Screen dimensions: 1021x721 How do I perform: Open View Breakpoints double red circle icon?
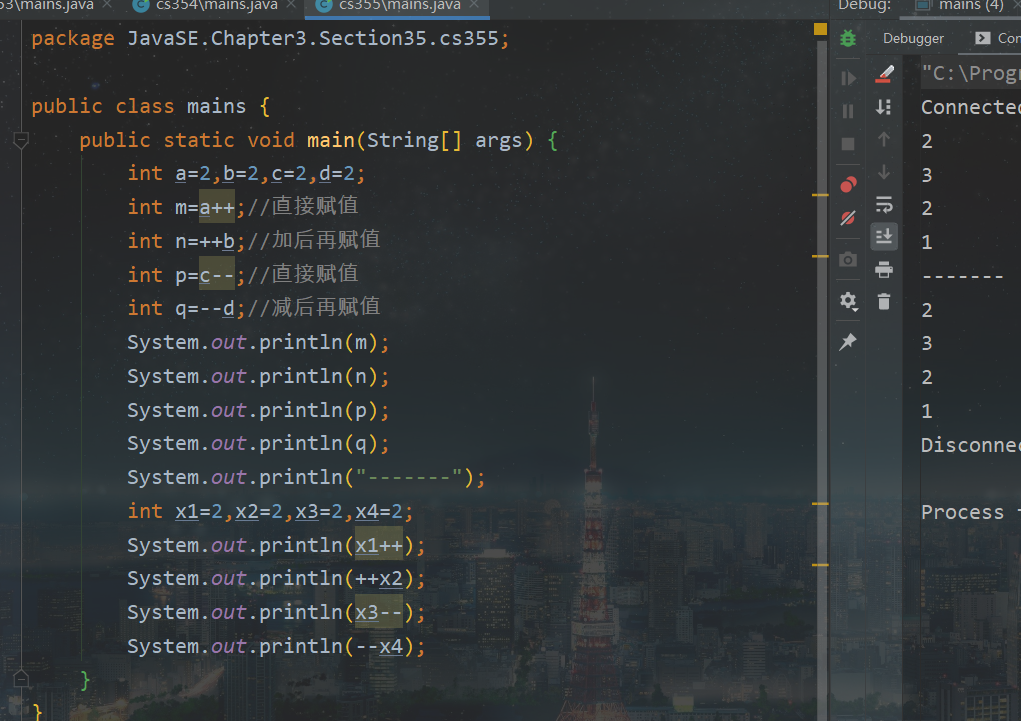coord(848,185)
